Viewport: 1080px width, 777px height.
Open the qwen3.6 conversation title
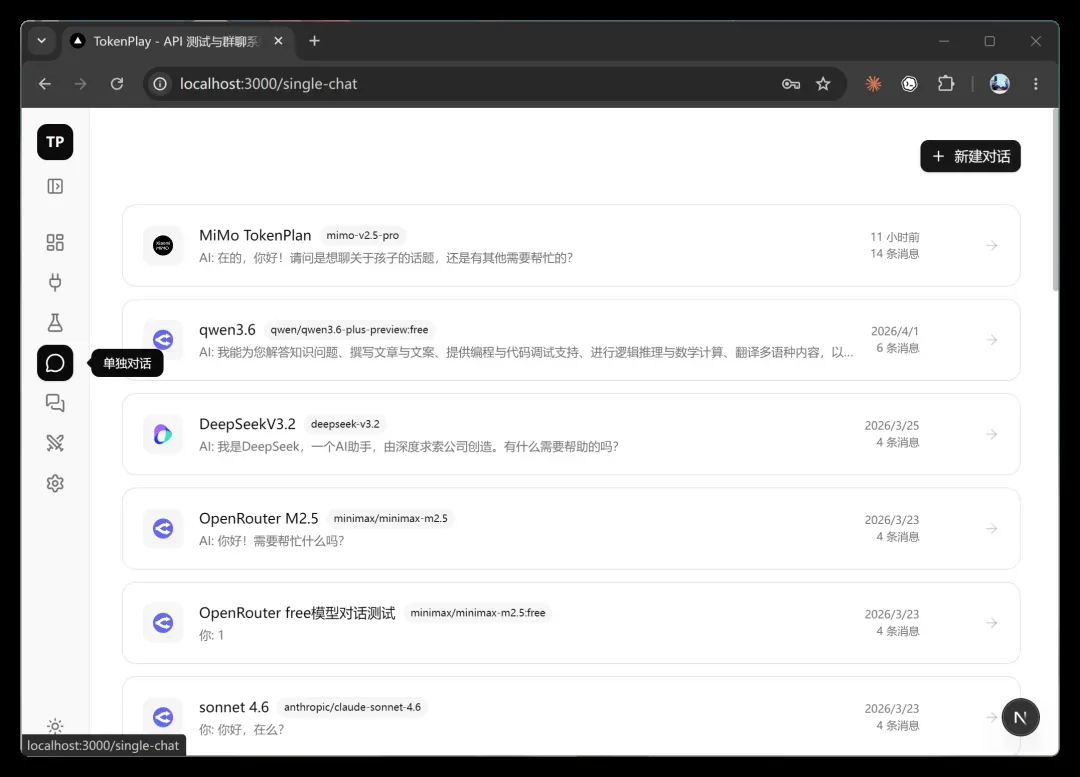(x=227, y=330)
